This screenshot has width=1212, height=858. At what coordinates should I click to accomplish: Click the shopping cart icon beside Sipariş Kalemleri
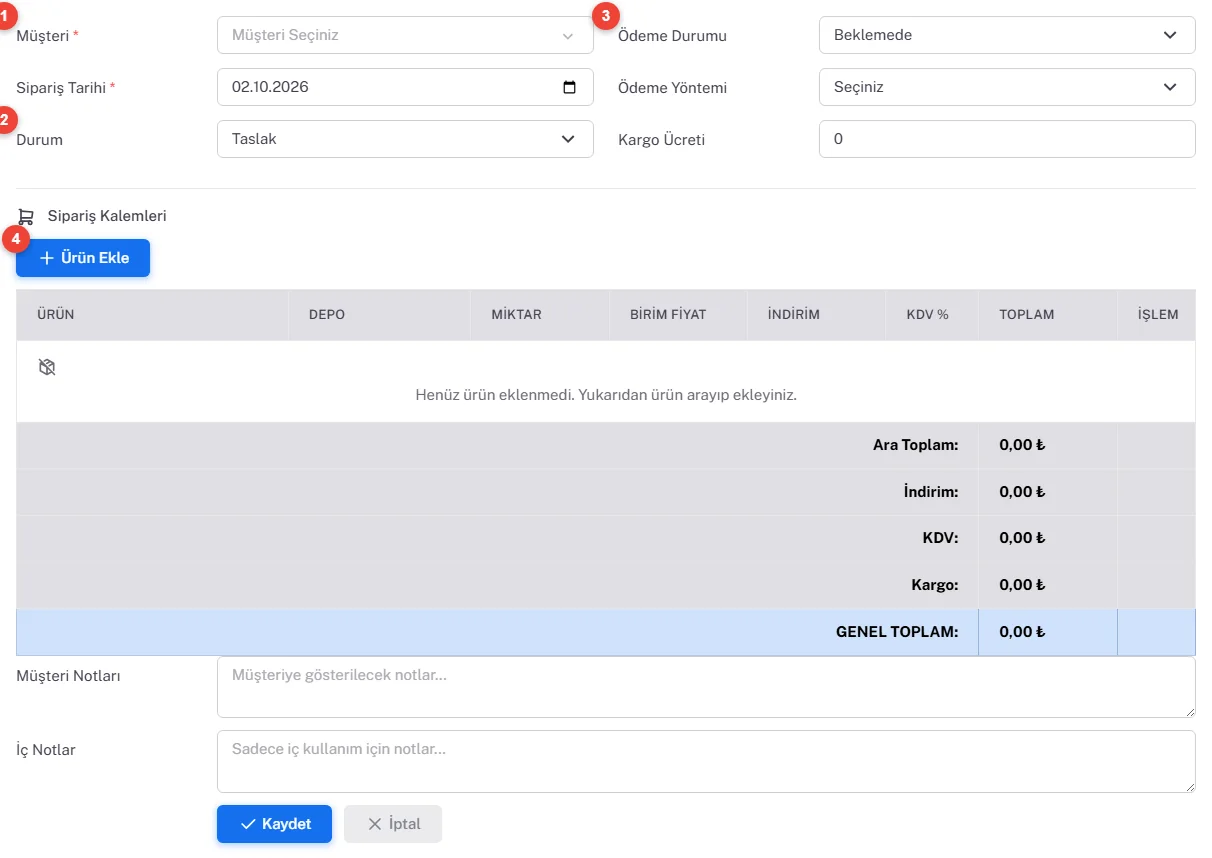pyautogui.click(x=26, y=216)
